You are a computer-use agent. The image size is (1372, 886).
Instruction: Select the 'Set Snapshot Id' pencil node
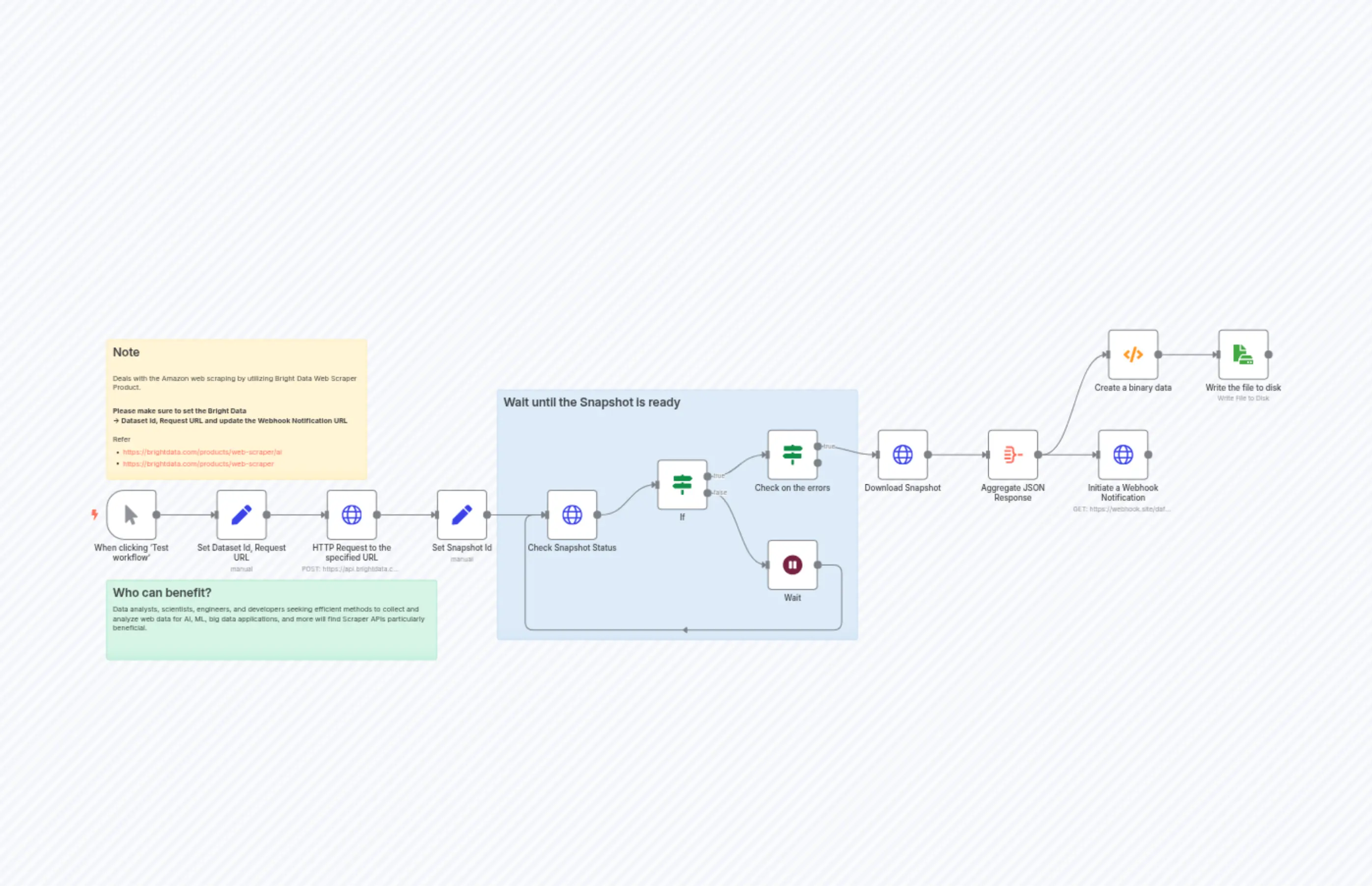(x=462, y=514)
